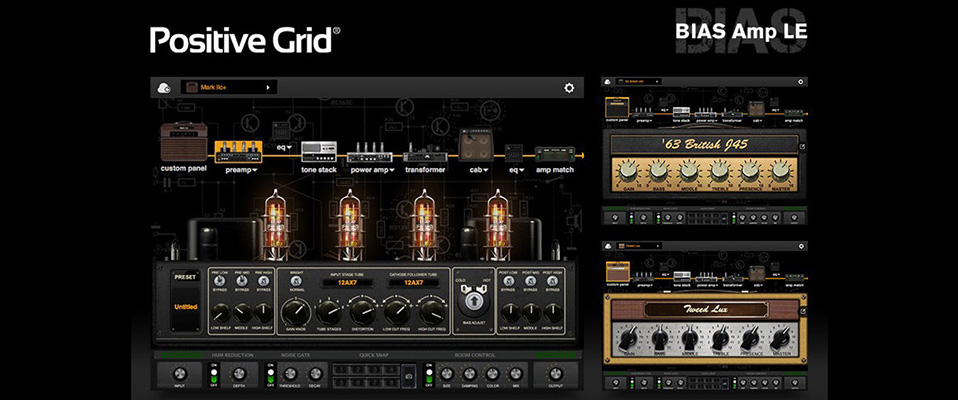The width and height of the screenshot is (958, 400).
Task: Select custom panel module in Tweed Lux window
Action: pyautogui.click(x=617, y=272)
